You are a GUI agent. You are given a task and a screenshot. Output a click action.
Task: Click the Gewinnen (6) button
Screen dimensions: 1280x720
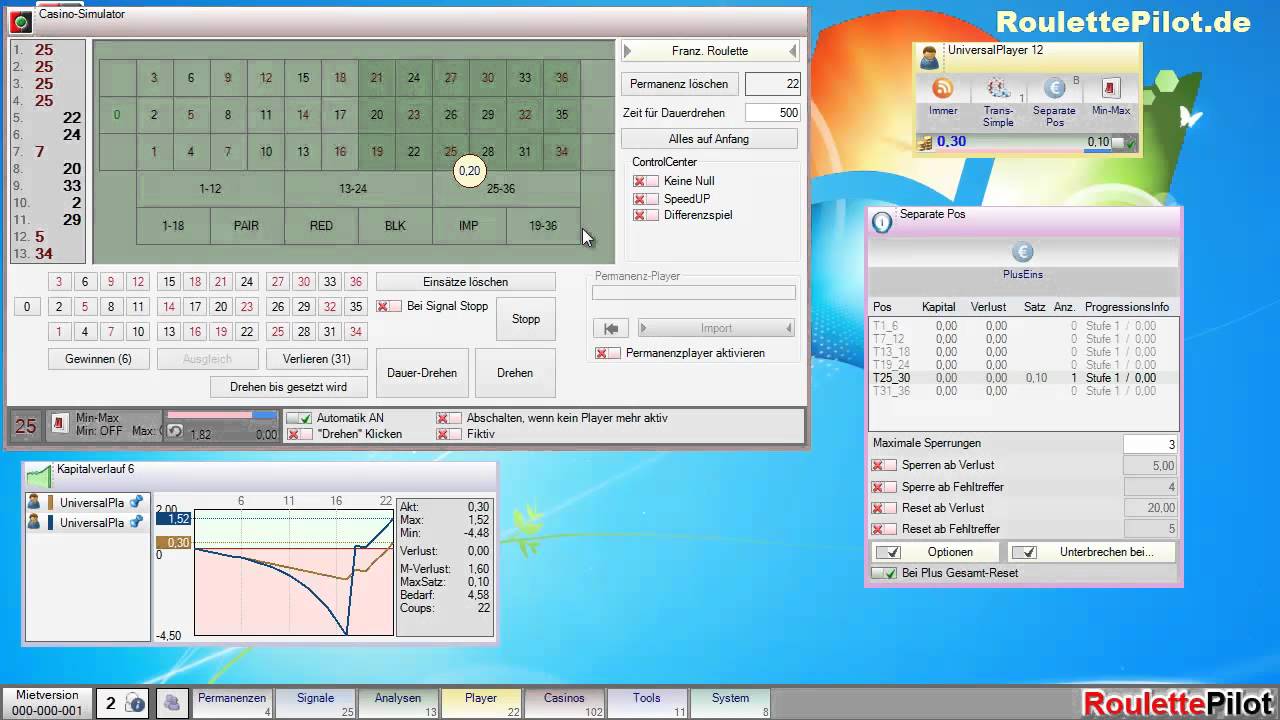[98, 359]
